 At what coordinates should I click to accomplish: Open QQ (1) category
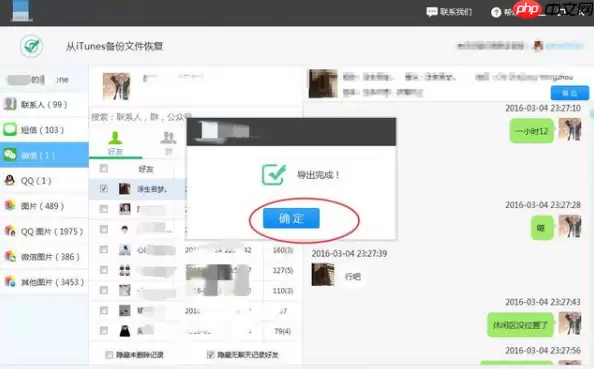pos(44,181)
